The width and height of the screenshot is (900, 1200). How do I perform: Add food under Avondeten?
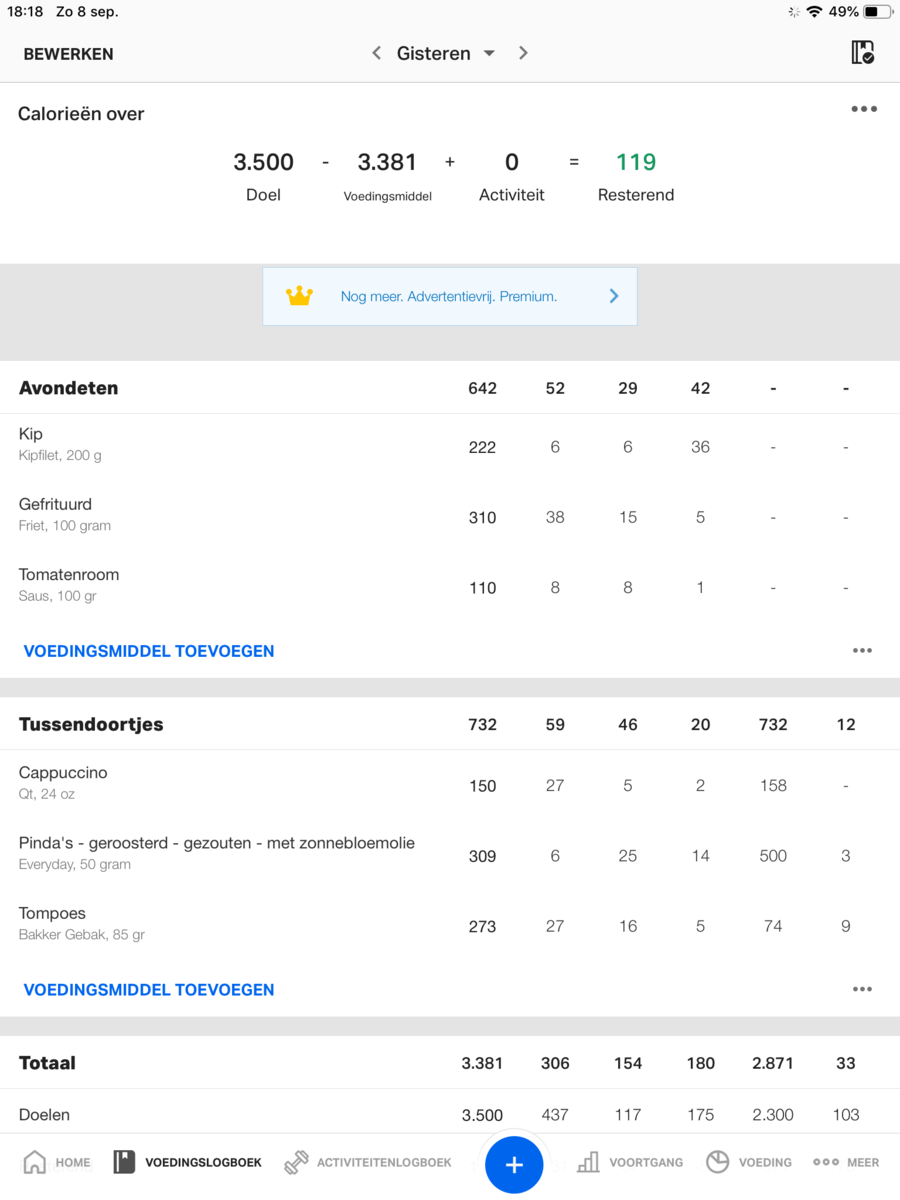(148, 651)
